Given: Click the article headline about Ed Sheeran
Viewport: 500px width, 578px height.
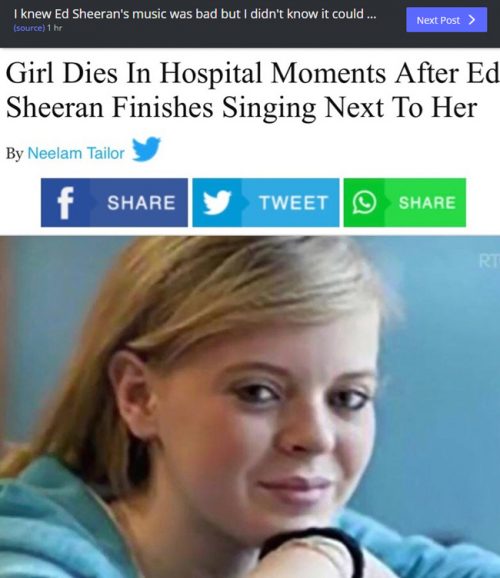Looking at the screenshot, I should [x=253, y=90].
